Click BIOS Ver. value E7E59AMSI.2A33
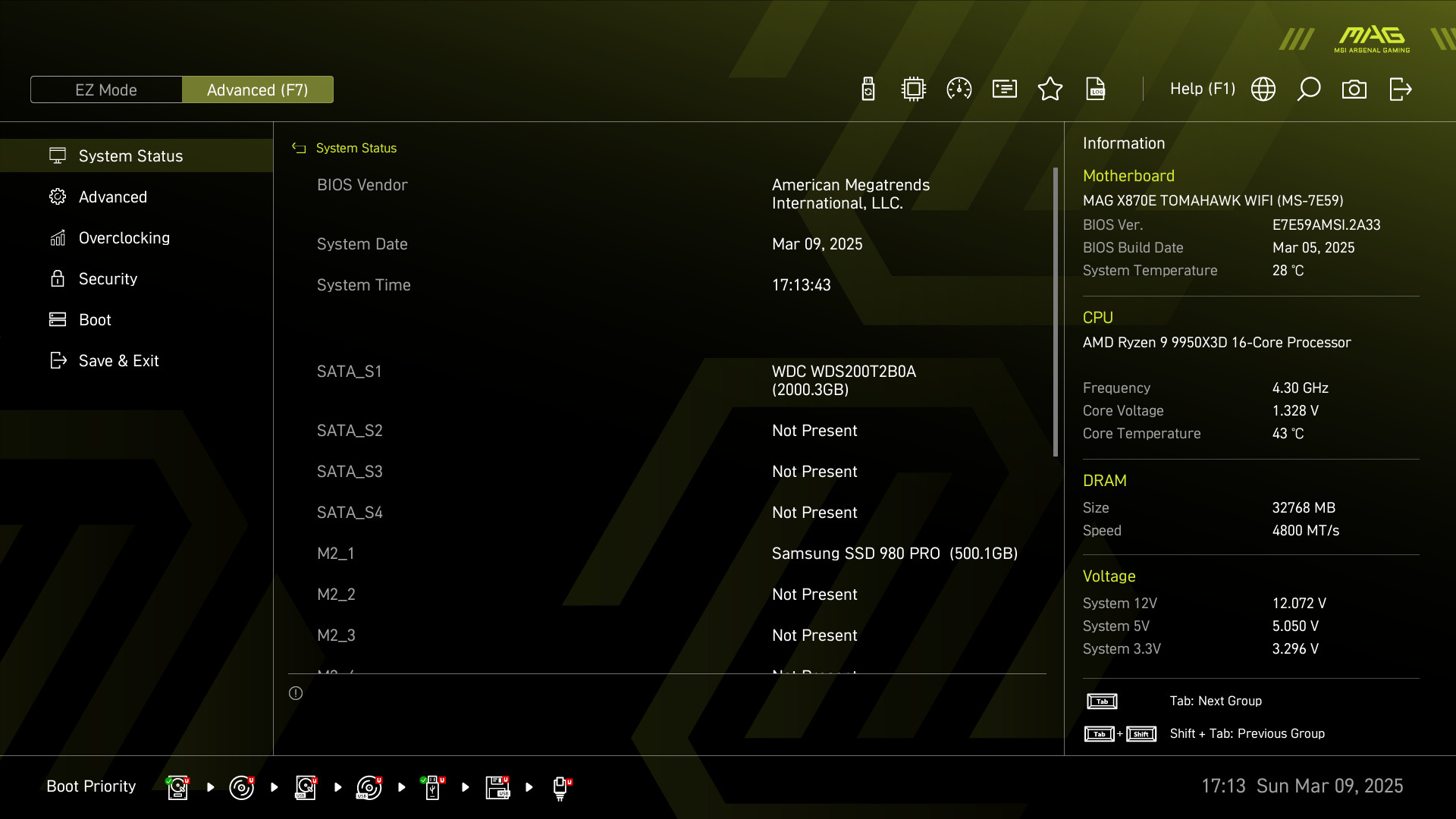 (1326, 225)
